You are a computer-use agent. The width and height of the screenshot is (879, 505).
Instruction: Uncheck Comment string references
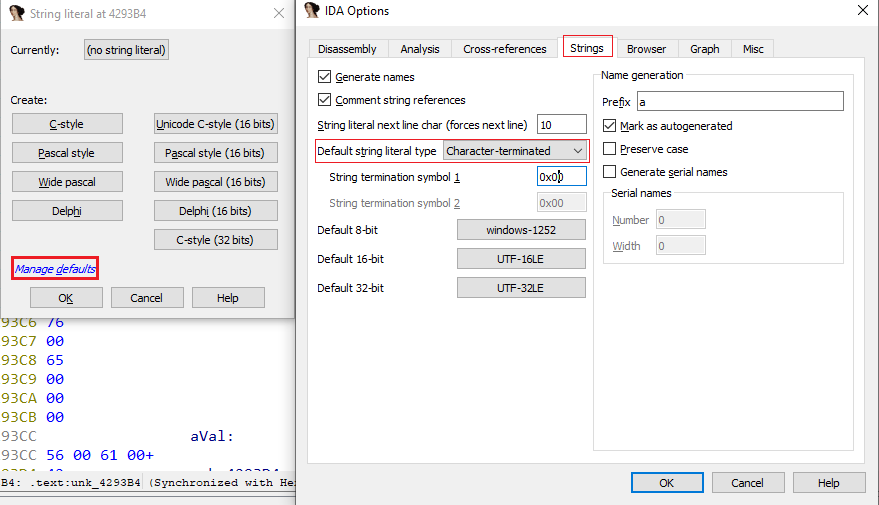[325, 100]
